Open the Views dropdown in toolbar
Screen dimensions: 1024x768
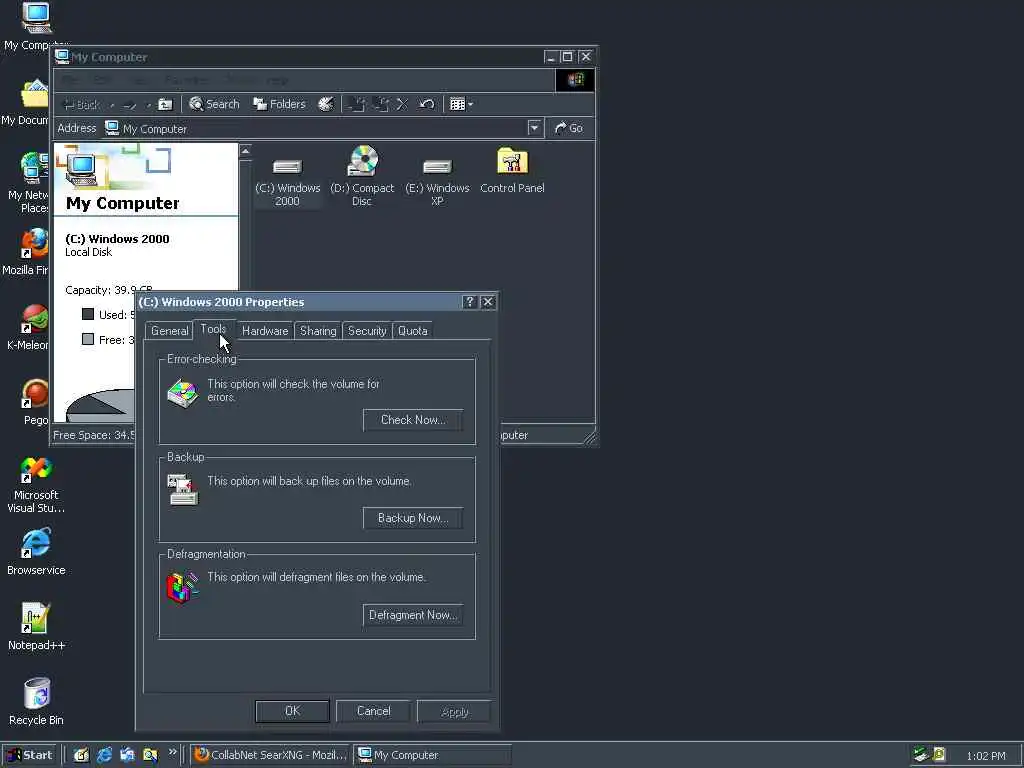(461, 104)
